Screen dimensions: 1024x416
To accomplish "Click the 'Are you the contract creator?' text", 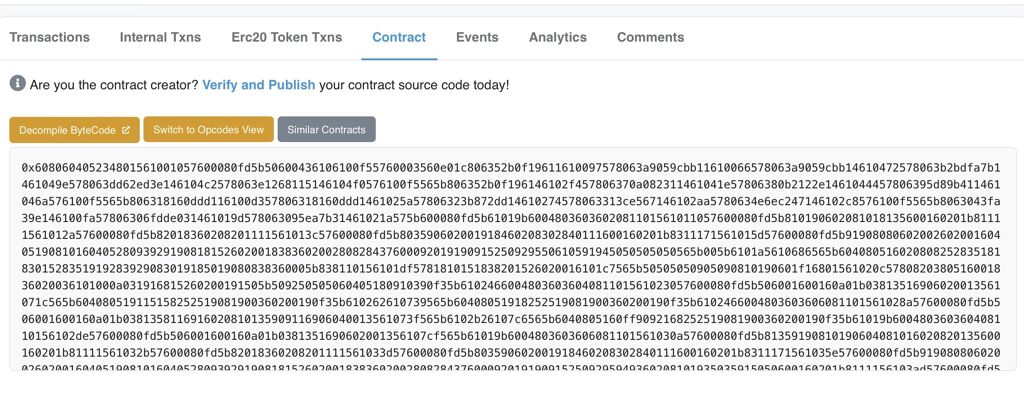I will tap(114, 85).
